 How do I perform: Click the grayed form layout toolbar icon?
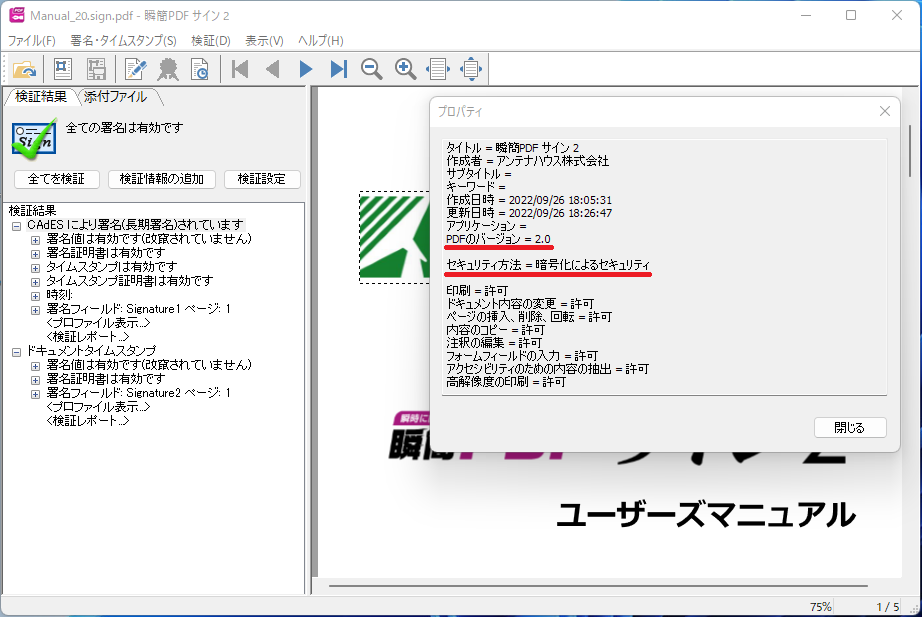[96, 69]
